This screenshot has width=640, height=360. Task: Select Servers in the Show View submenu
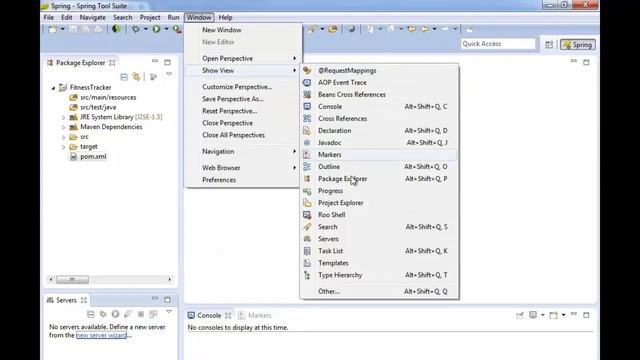point(379,239)
